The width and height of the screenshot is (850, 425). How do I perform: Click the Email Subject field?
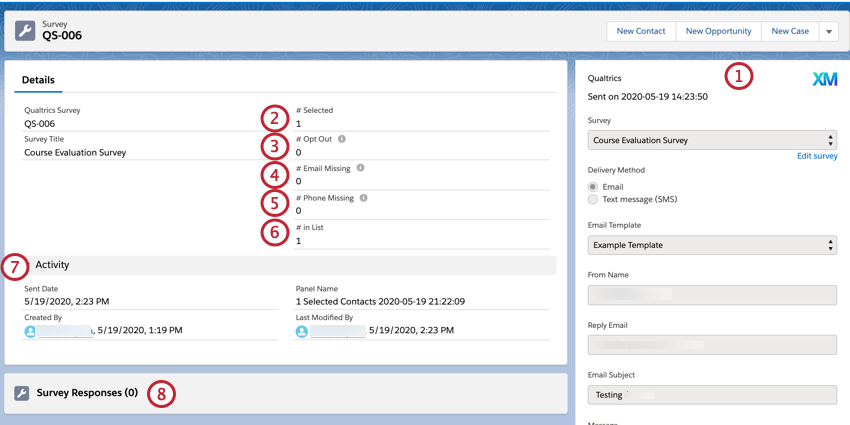(712, 395)
